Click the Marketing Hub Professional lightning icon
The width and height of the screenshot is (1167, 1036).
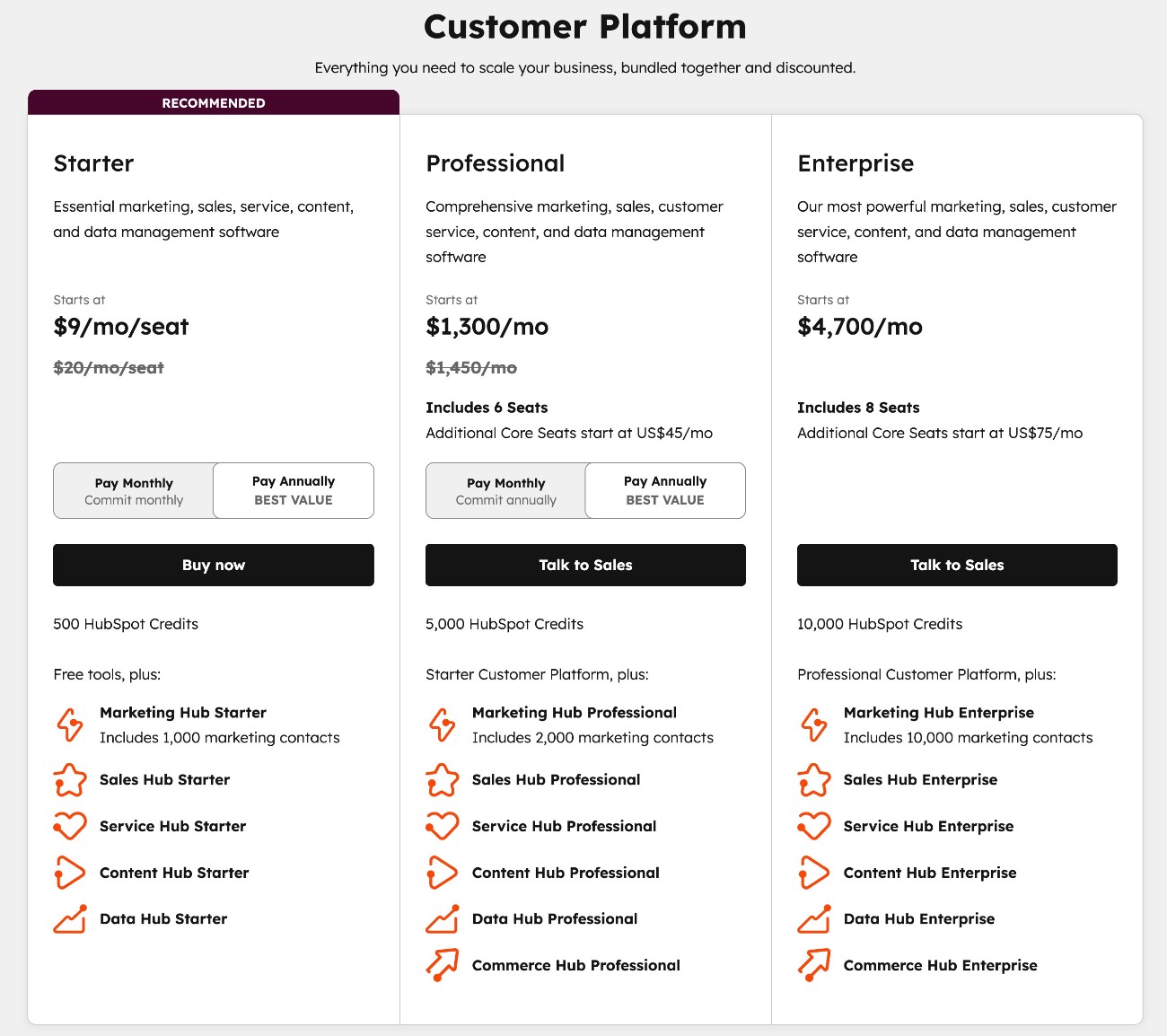[442, 724]
